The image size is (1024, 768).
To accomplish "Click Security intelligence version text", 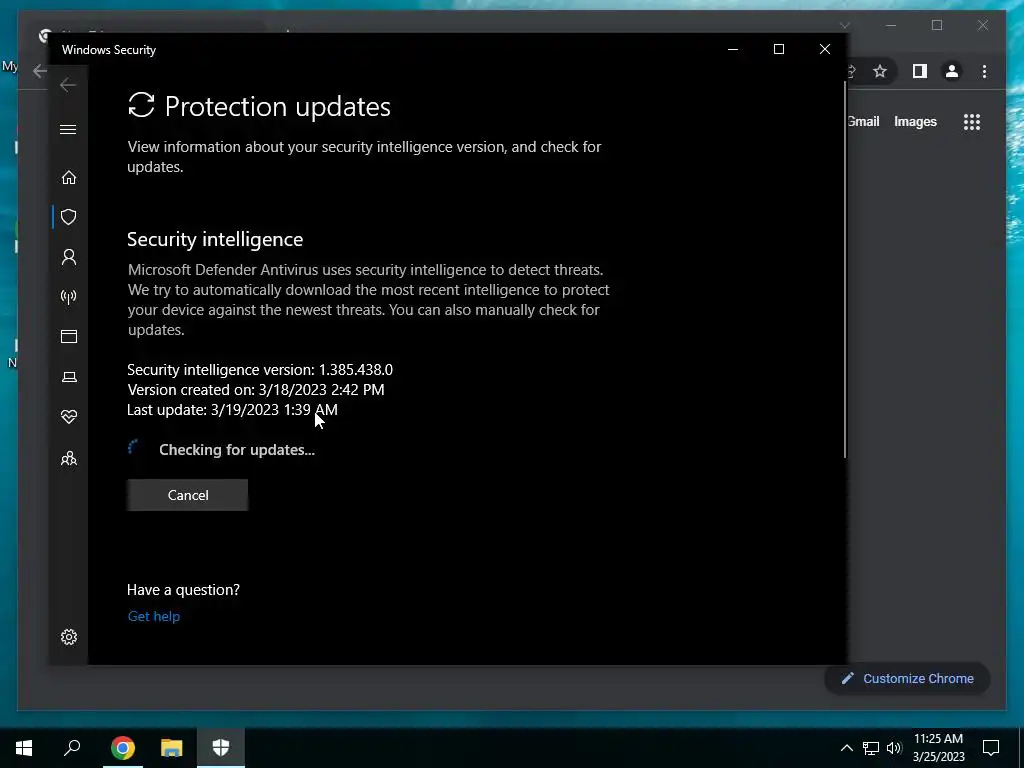I will tap(260, 370).
